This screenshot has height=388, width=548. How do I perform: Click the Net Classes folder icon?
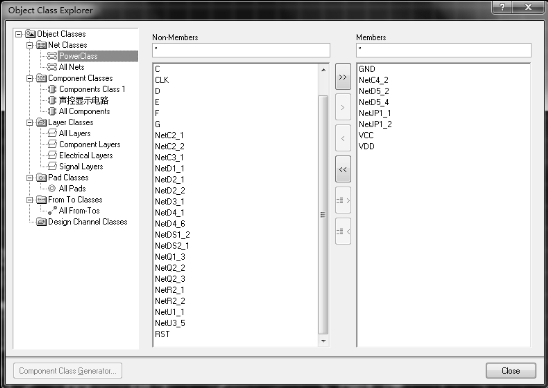pyautogui.click(x=42, y=45)
